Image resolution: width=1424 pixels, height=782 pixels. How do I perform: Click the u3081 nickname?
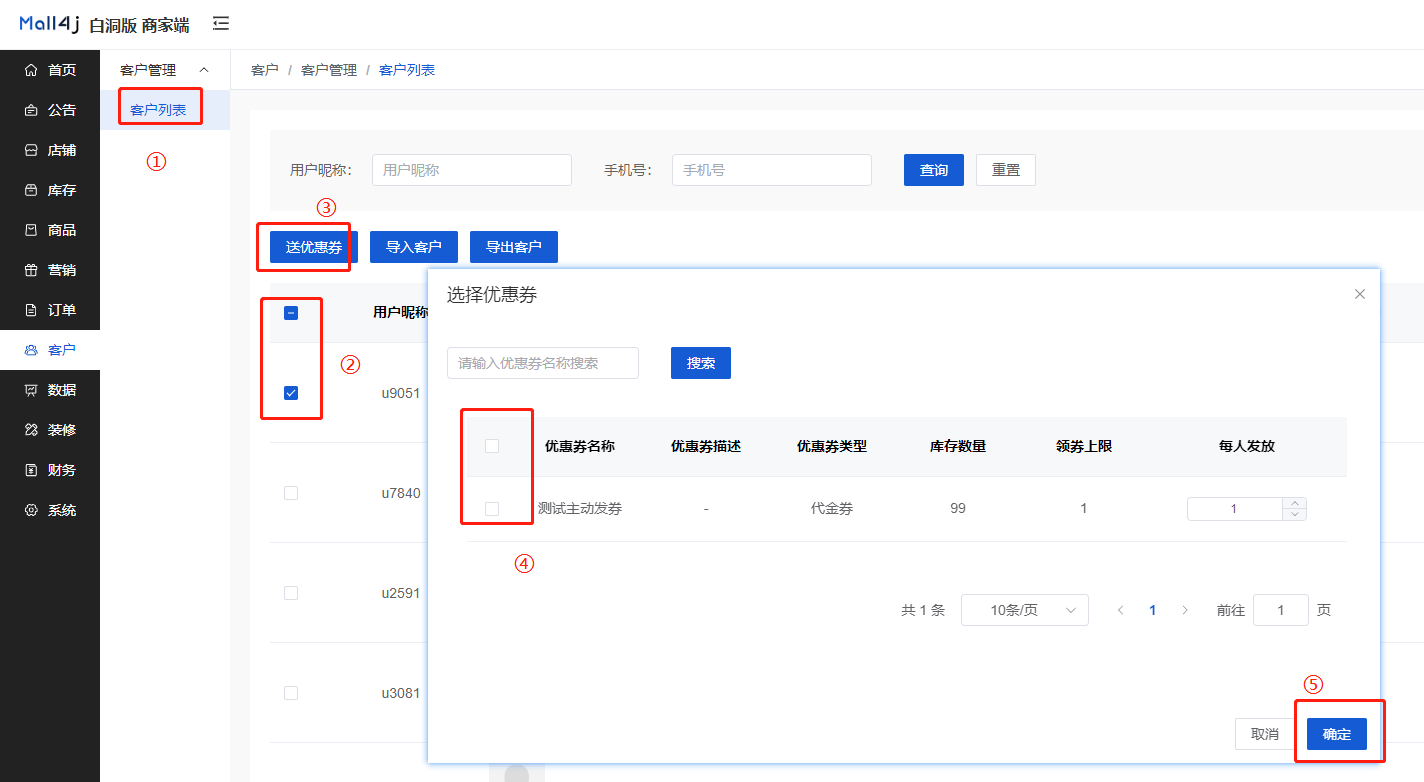tap(401, 693)
